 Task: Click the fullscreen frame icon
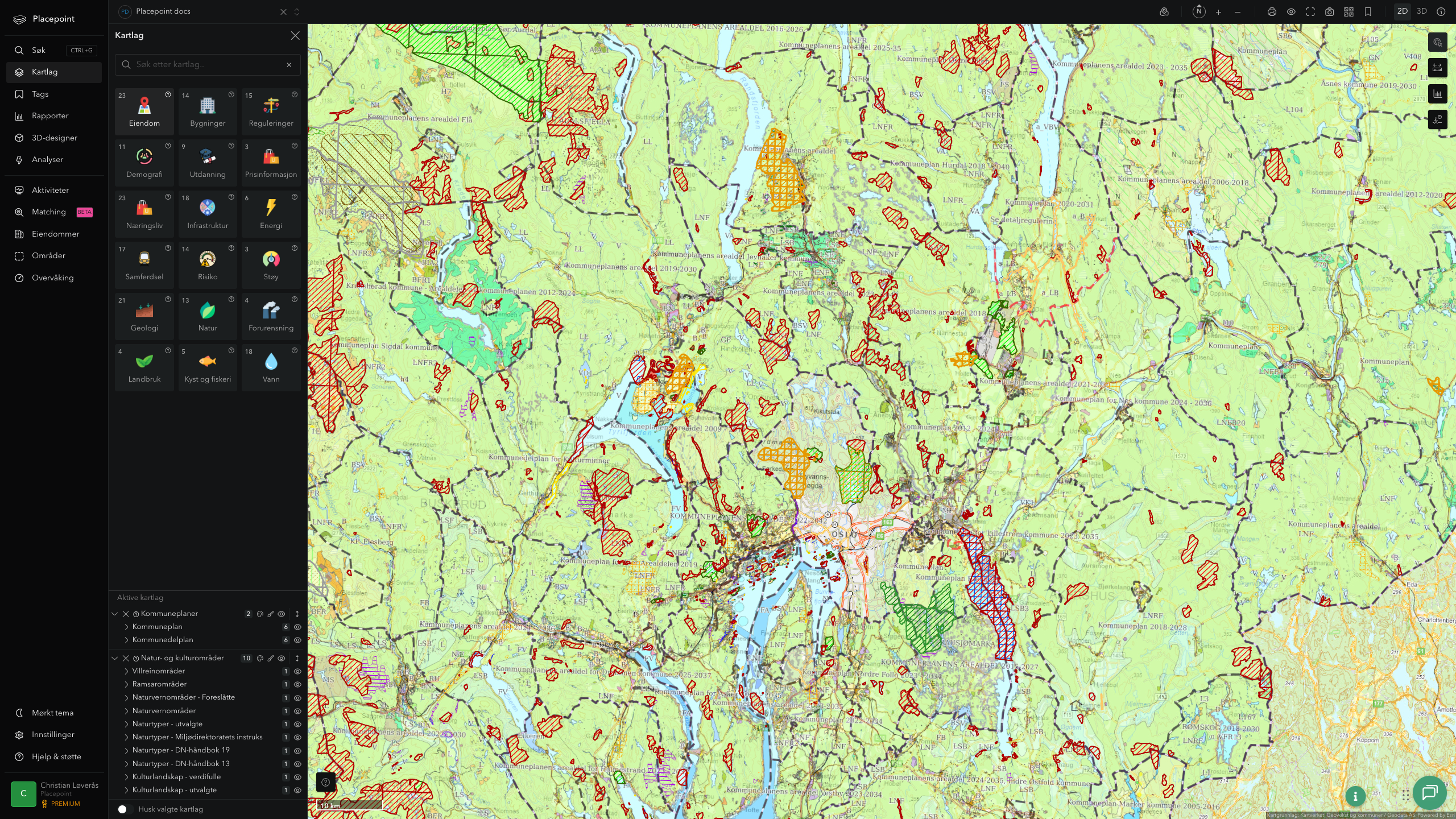click(x=1310, y=12)
